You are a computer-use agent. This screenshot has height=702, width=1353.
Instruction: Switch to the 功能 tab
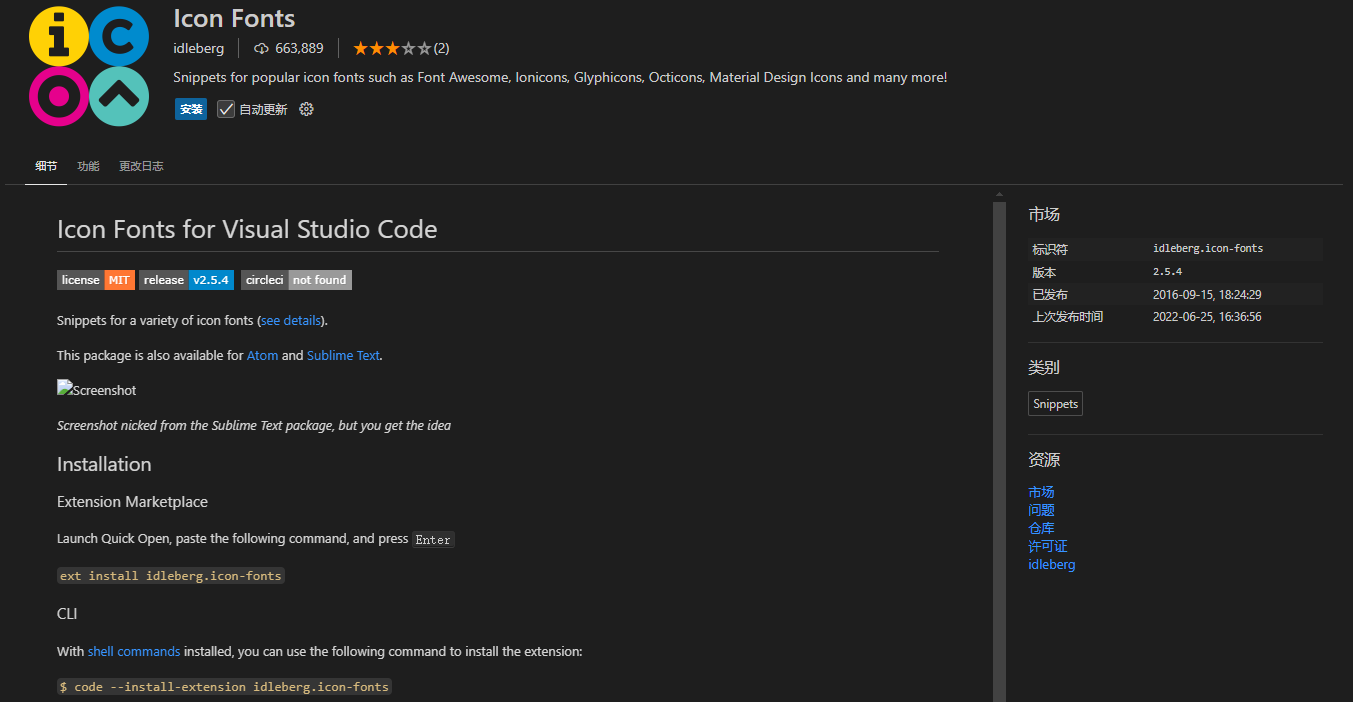[x=88, y=166]
